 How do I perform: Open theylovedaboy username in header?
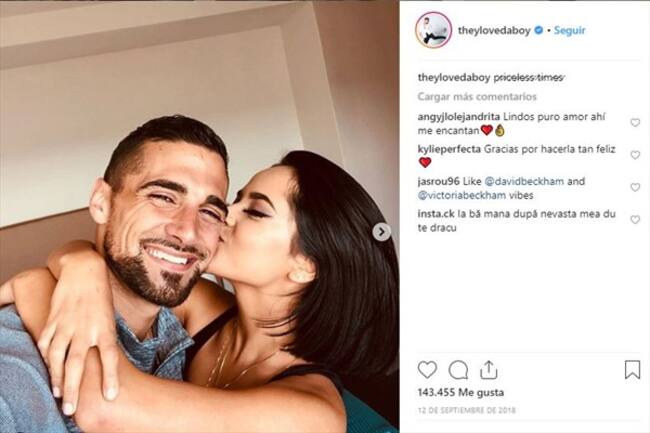[x=494, y=30]
